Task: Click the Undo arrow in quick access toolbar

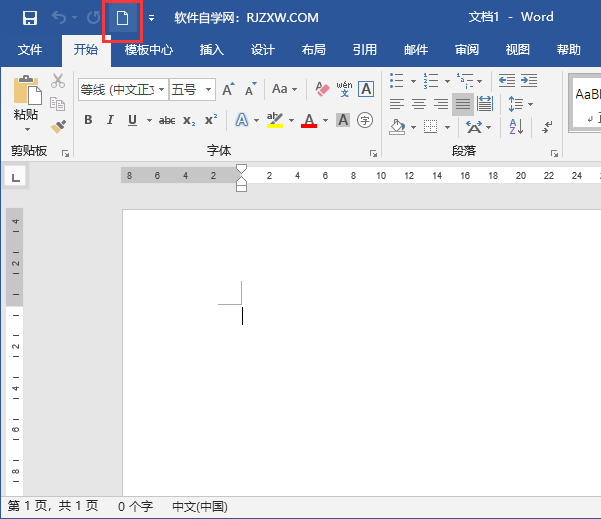Action: point(59,18)
